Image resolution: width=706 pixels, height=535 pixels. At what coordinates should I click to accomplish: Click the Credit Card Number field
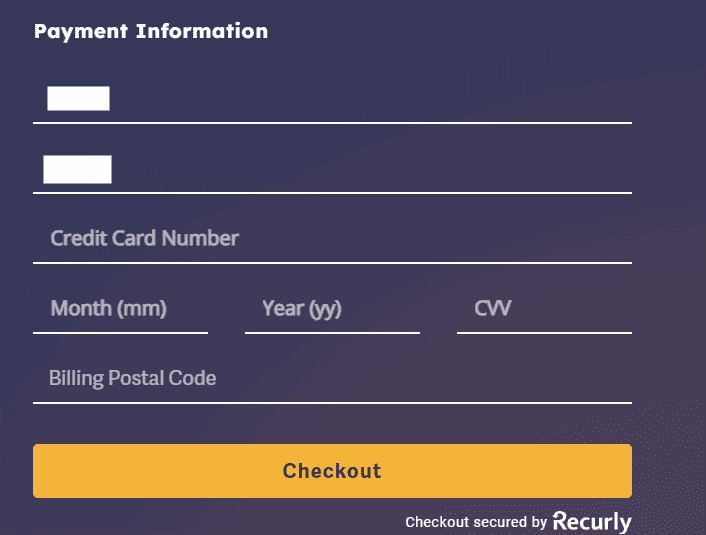(x=332, y=239)
